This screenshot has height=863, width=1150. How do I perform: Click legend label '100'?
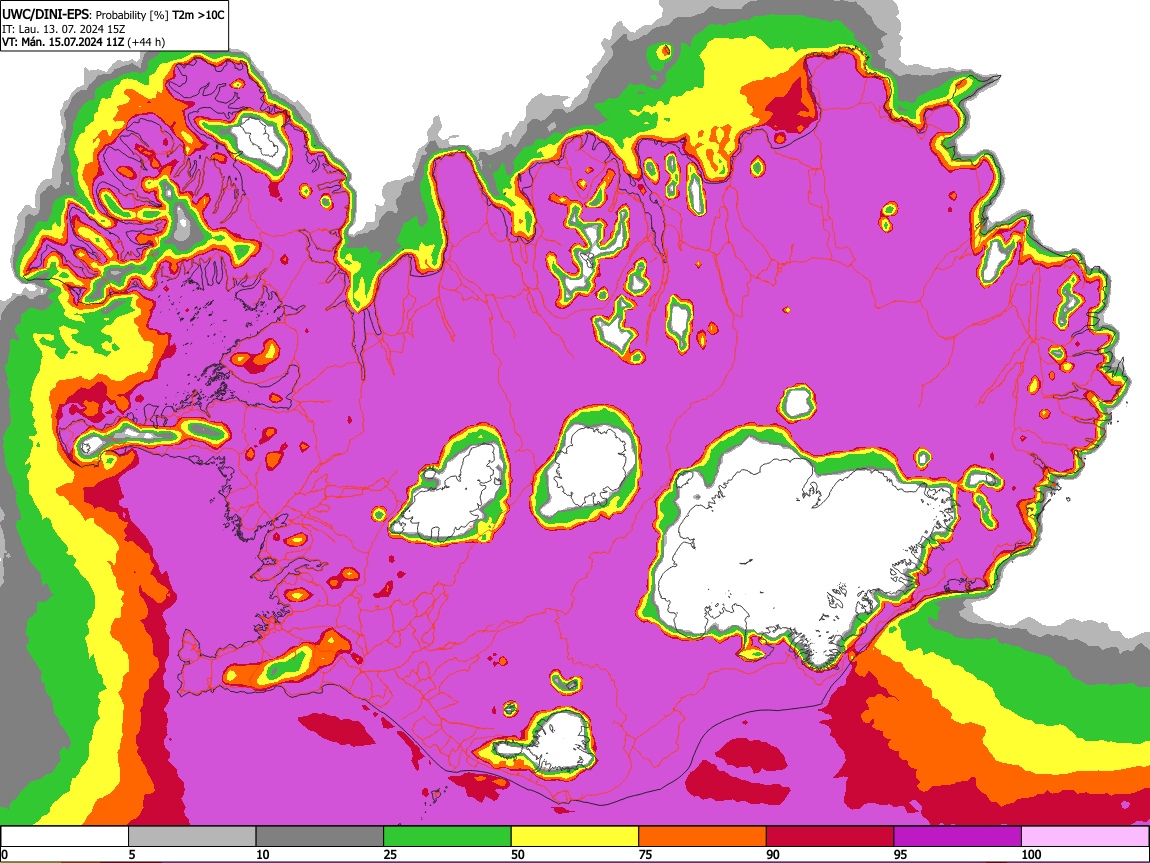1031,854
